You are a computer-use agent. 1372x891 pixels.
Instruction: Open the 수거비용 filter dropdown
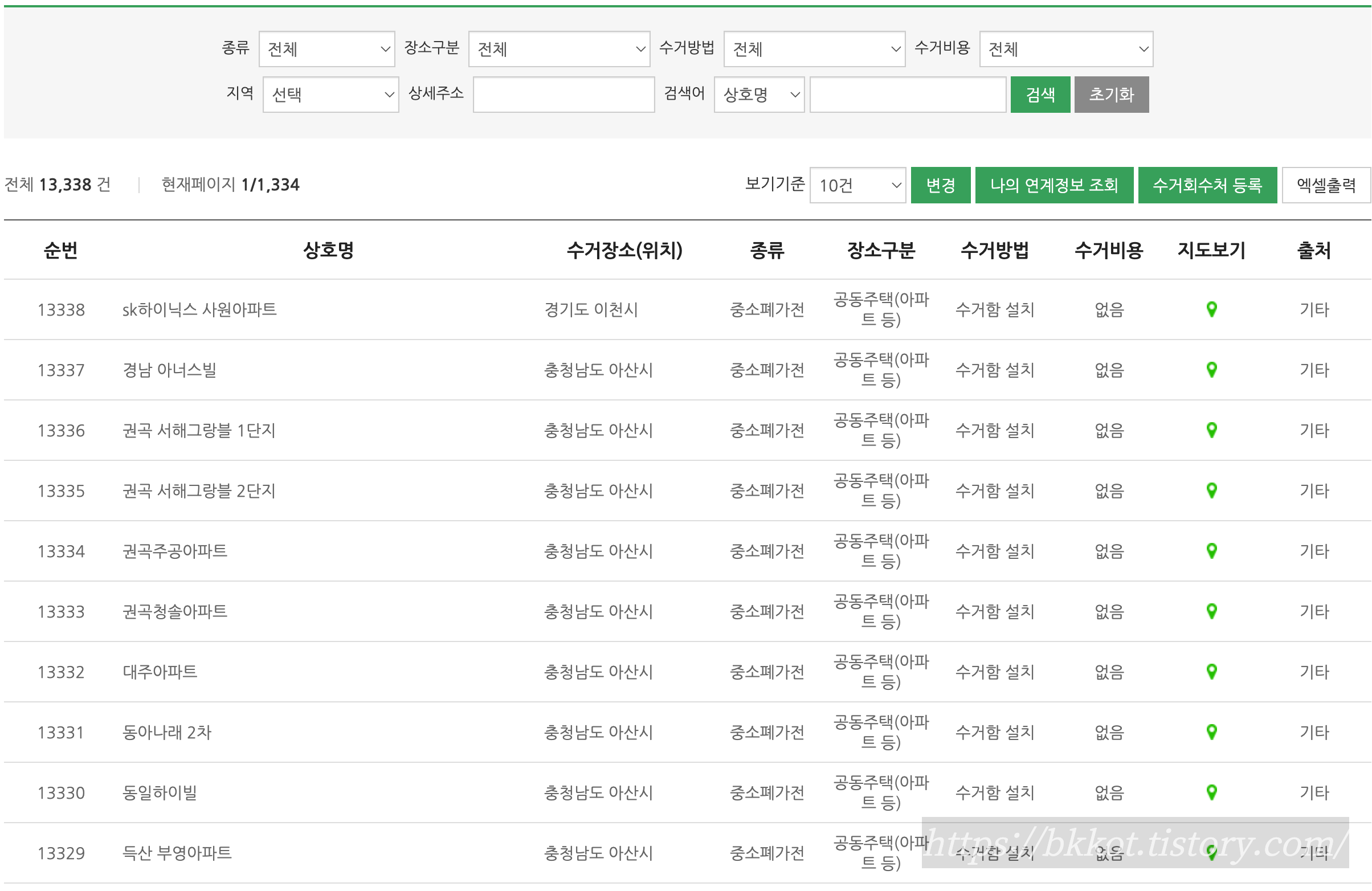tap(1066, 50)
